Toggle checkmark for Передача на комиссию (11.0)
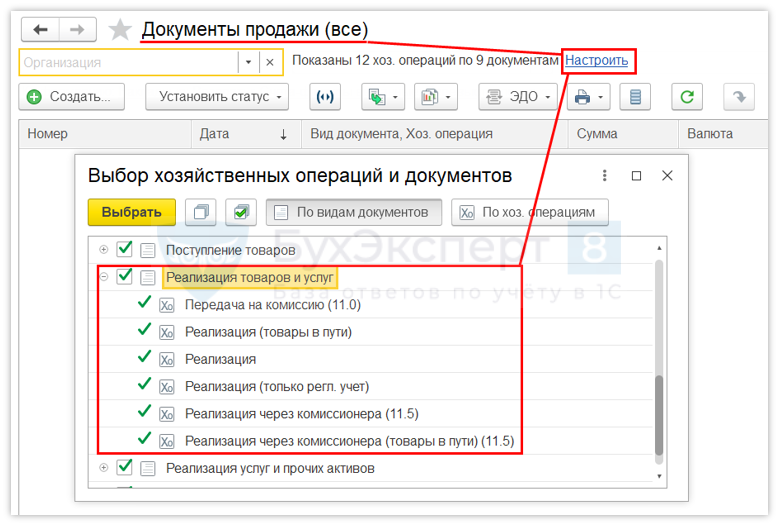779x526 pixels. pos(145,303)
